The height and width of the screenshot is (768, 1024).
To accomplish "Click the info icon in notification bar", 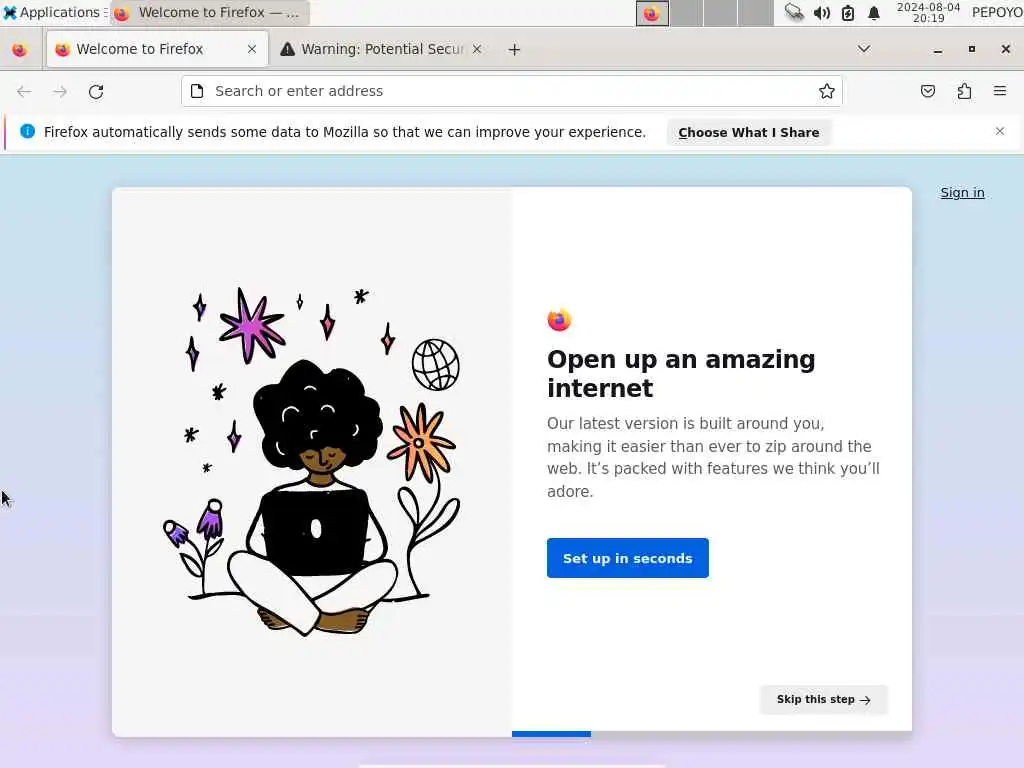I will [x=27, y=131].
